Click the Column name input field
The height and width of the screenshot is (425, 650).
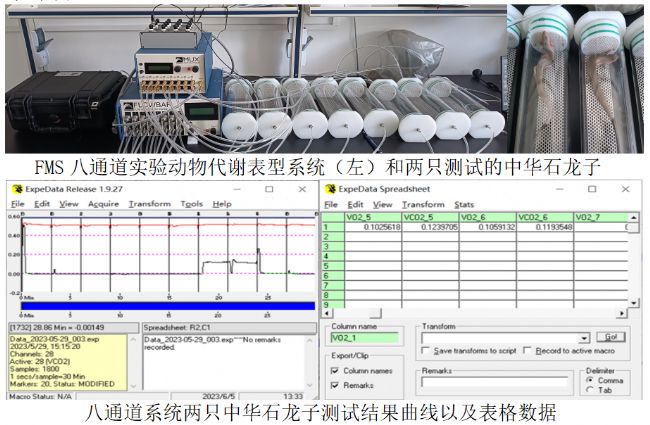[x=364, y=338]
